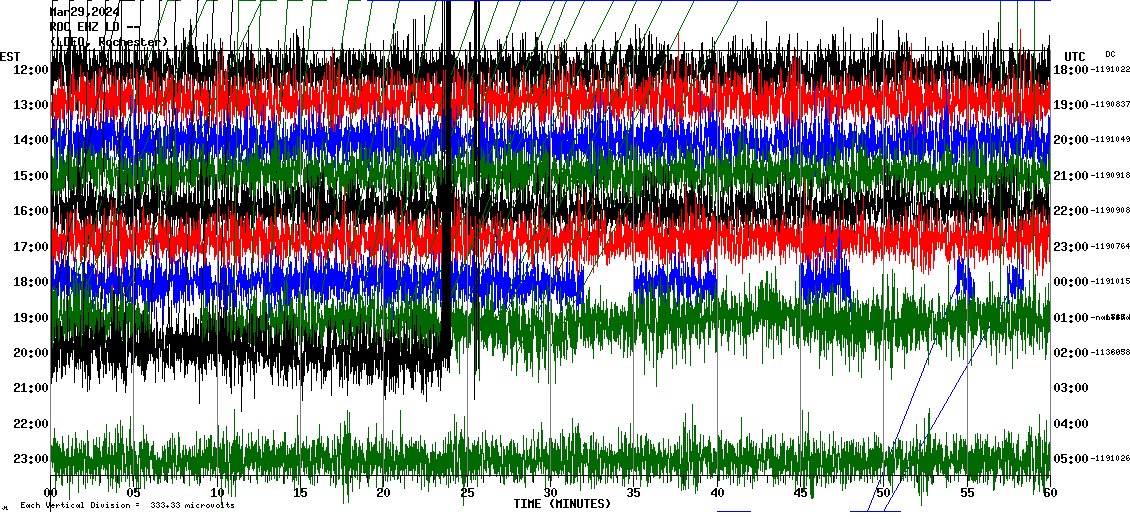Select the 45 minute tick label
The height and width of the screenshot is (519, 1130).
click(800, 493)
